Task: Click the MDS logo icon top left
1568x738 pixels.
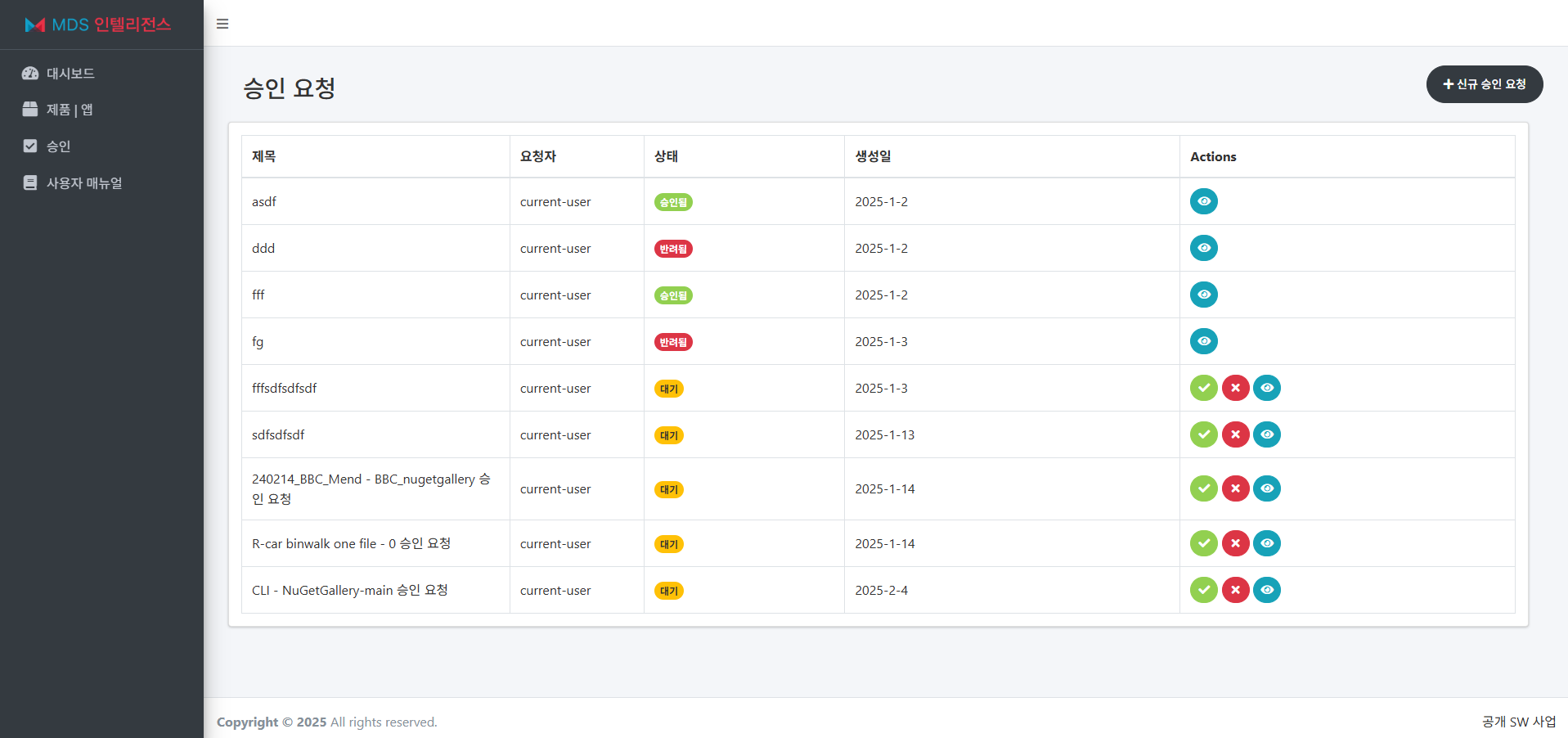Action: (34, 25)
